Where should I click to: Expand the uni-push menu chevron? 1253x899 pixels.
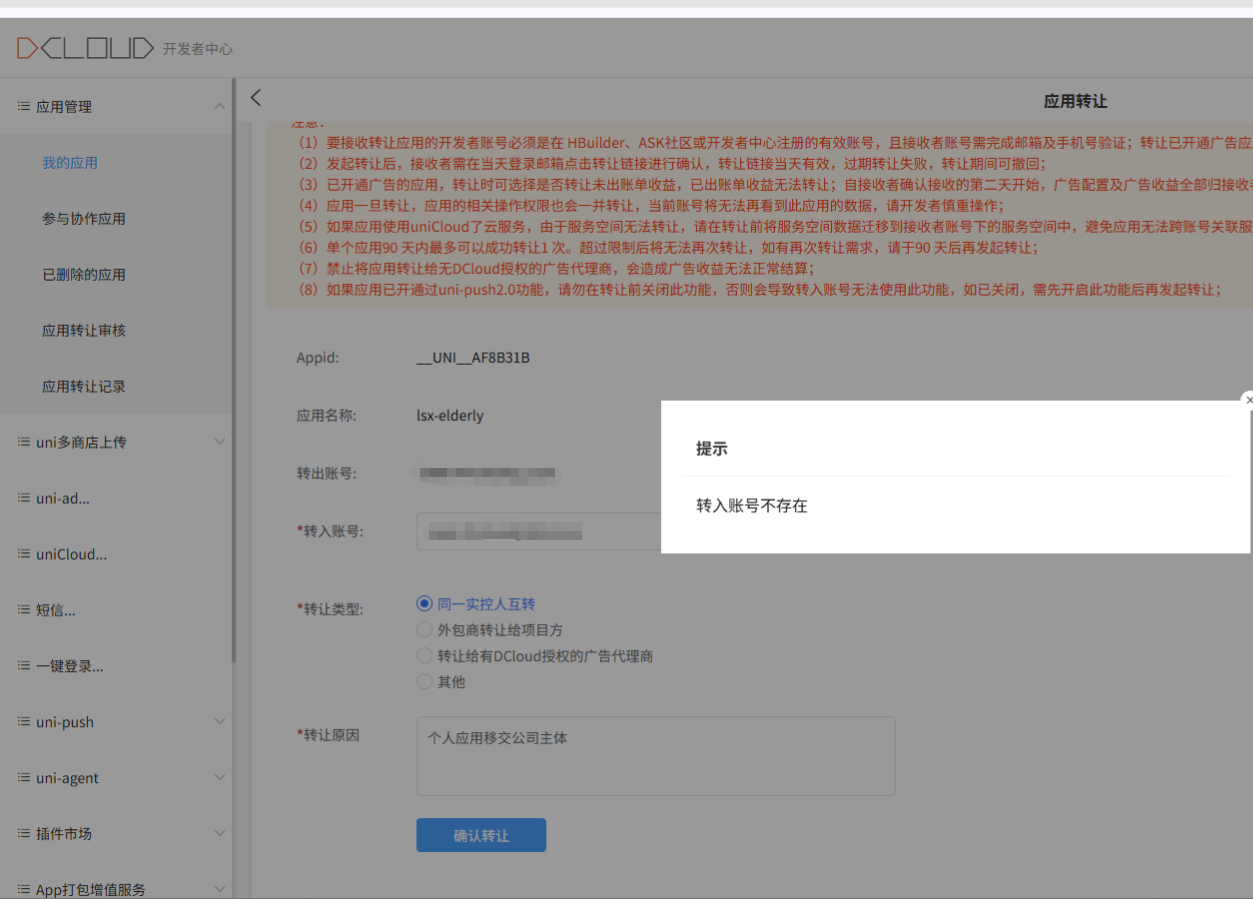tap(220, 722)
